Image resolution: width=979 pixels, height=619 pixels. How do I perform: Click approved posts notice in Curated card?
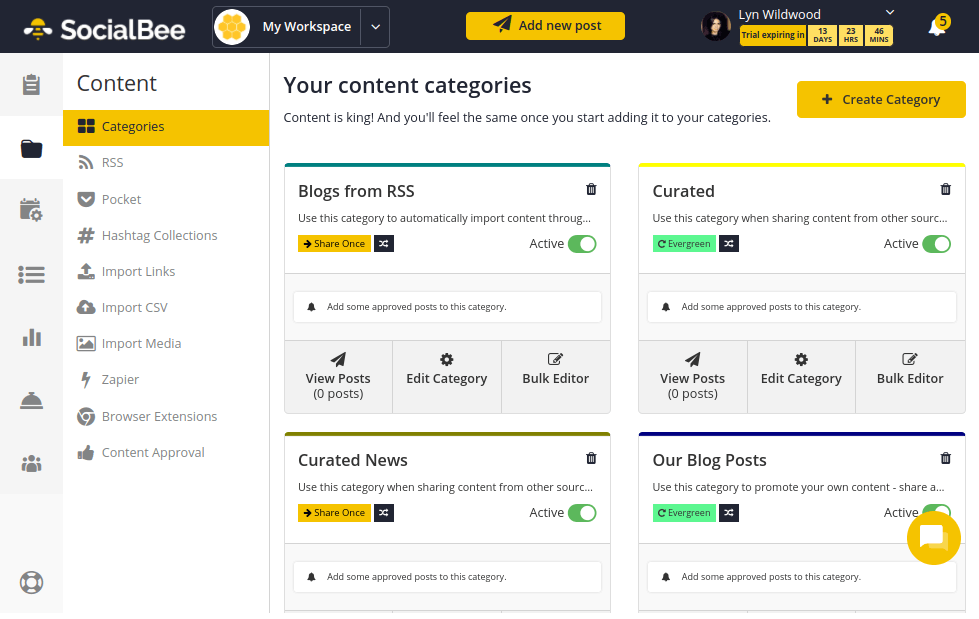[802, 307]
